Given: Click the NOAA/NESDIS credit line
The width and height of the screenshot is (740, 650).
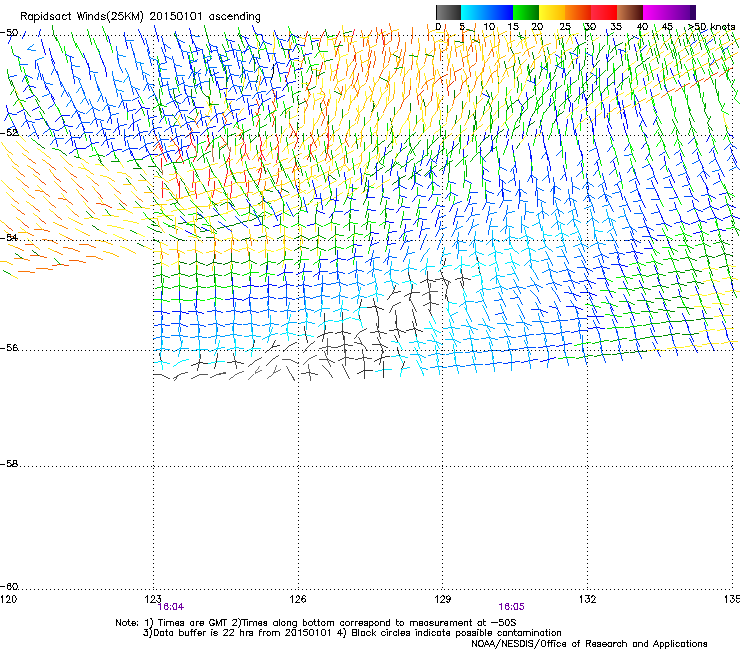Looking at the screenshot, I should click(589, 644).
